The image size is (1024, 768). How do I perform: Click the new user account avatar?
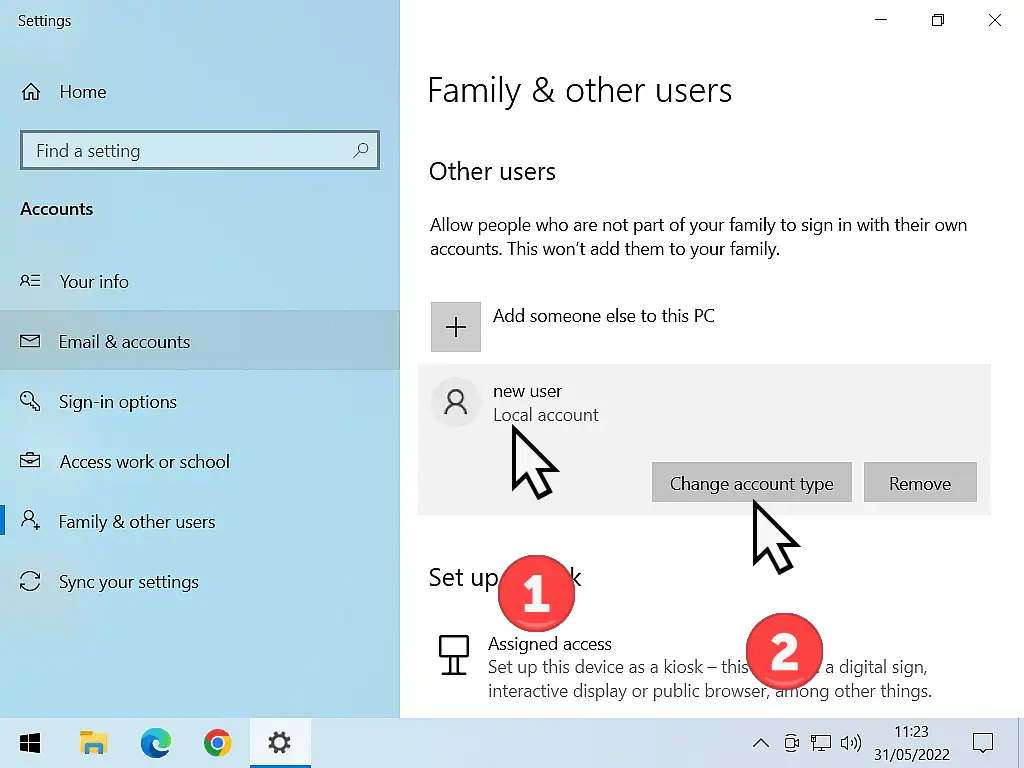pos(456,402)
